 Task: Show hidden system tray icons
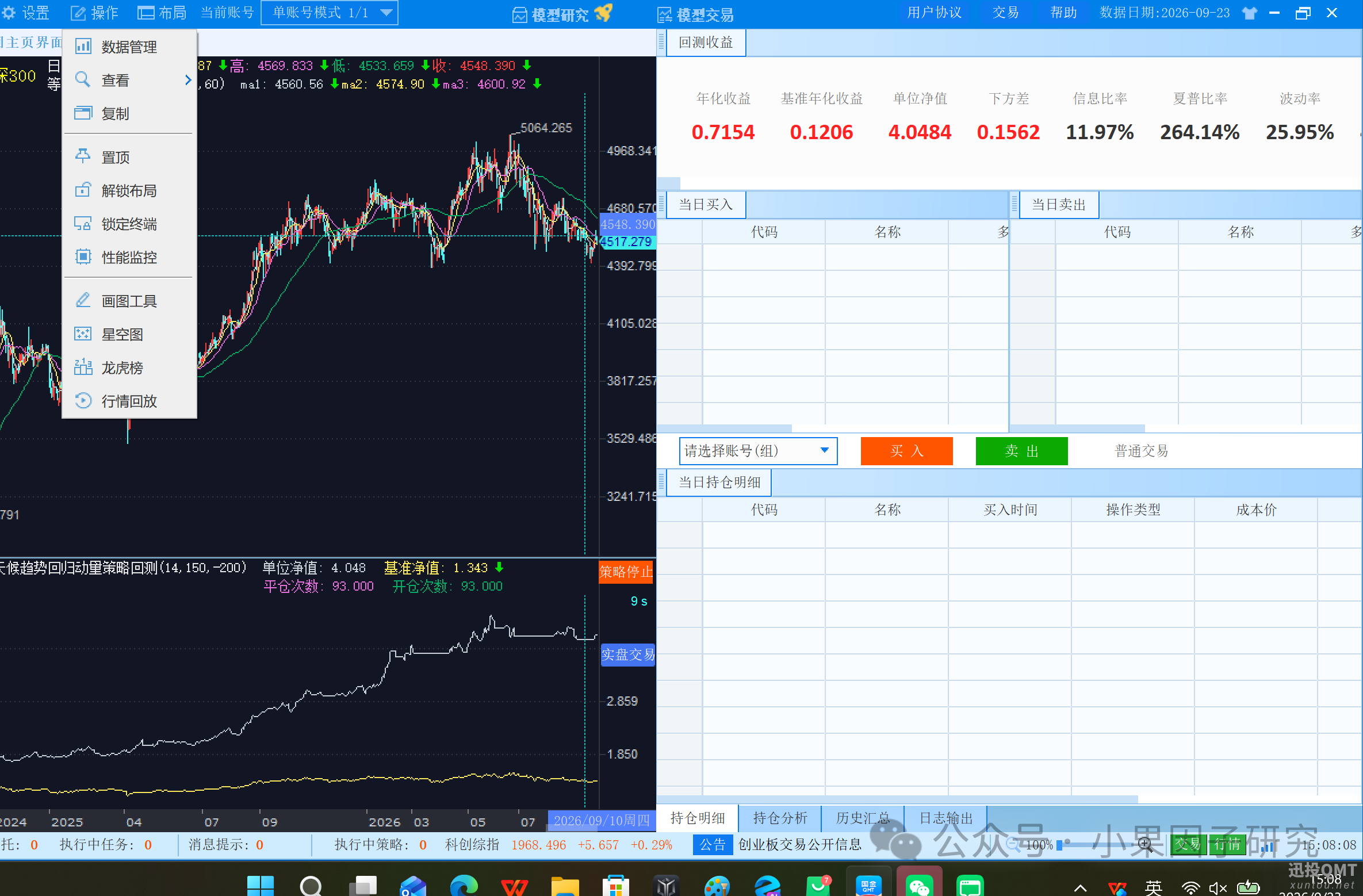point(1080,888)
